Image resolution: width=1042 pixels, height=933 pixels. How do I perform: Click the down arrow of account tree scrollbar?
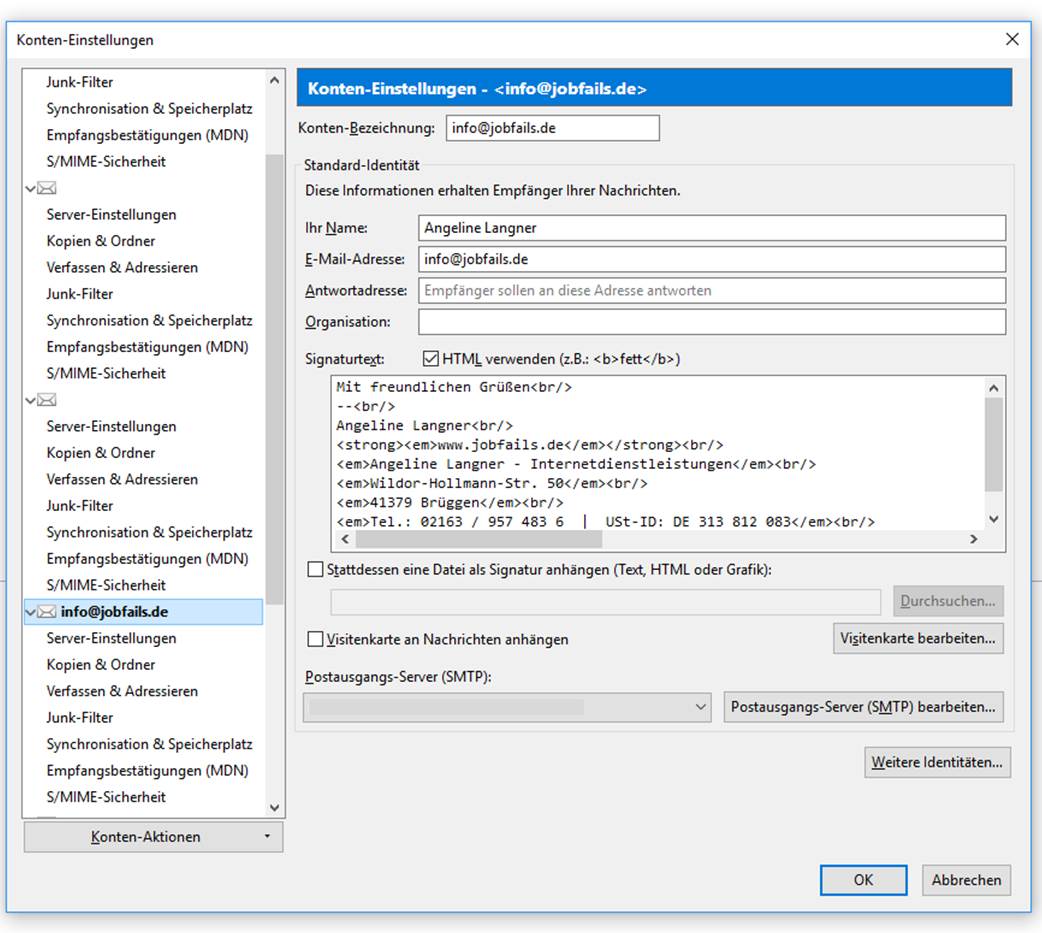click(274, 807)
